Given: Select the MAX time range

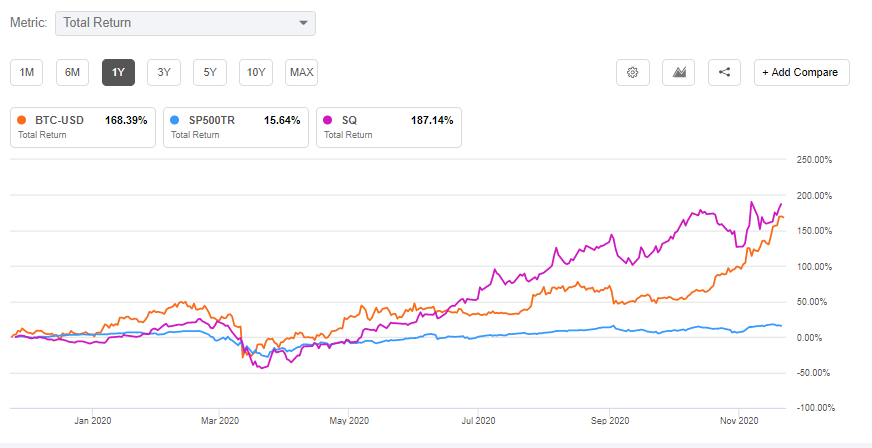Looking at the screenshot, I should click(x=301, y=72).
